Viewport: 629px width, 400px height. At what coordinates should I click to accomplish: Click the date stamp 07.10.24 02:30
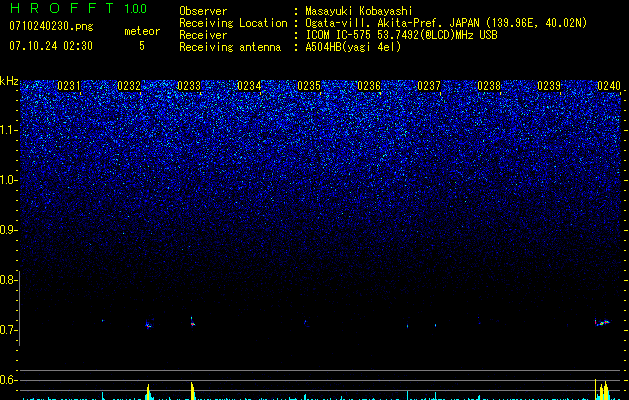(51, 46)
